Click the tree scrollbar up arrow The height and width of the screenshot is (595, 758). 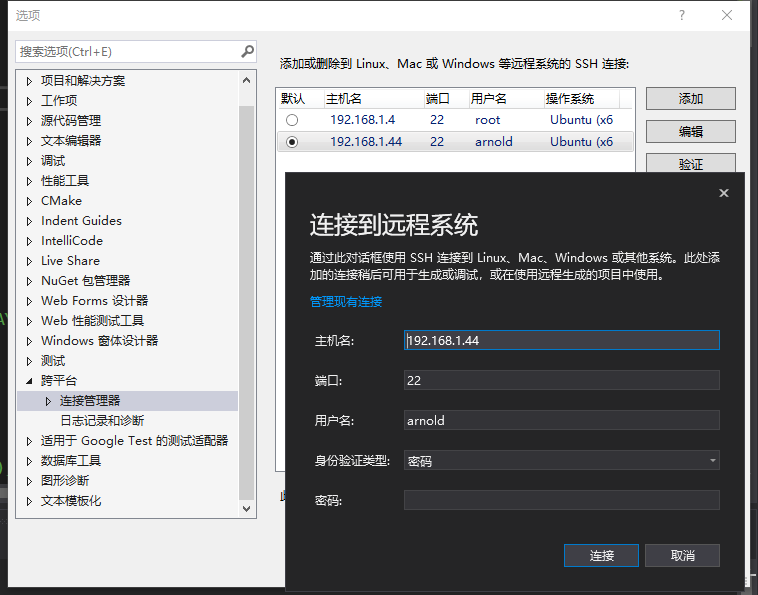tap(247, 80)
